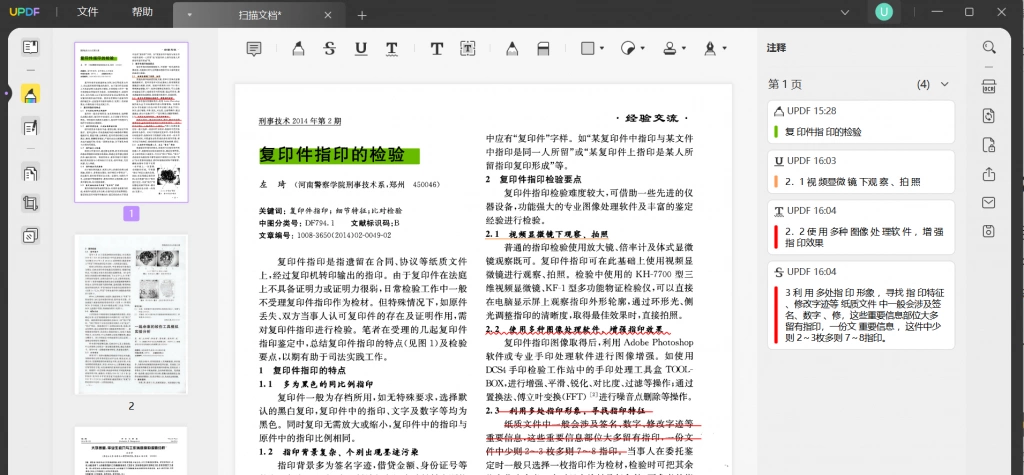
Task: Open the shapes dropdown
Action: coord(592,48)
